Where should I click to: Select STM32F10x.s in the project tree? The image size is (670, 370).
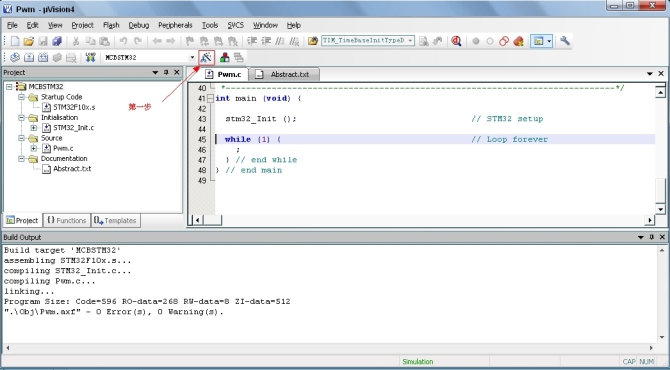coord(74,107)
